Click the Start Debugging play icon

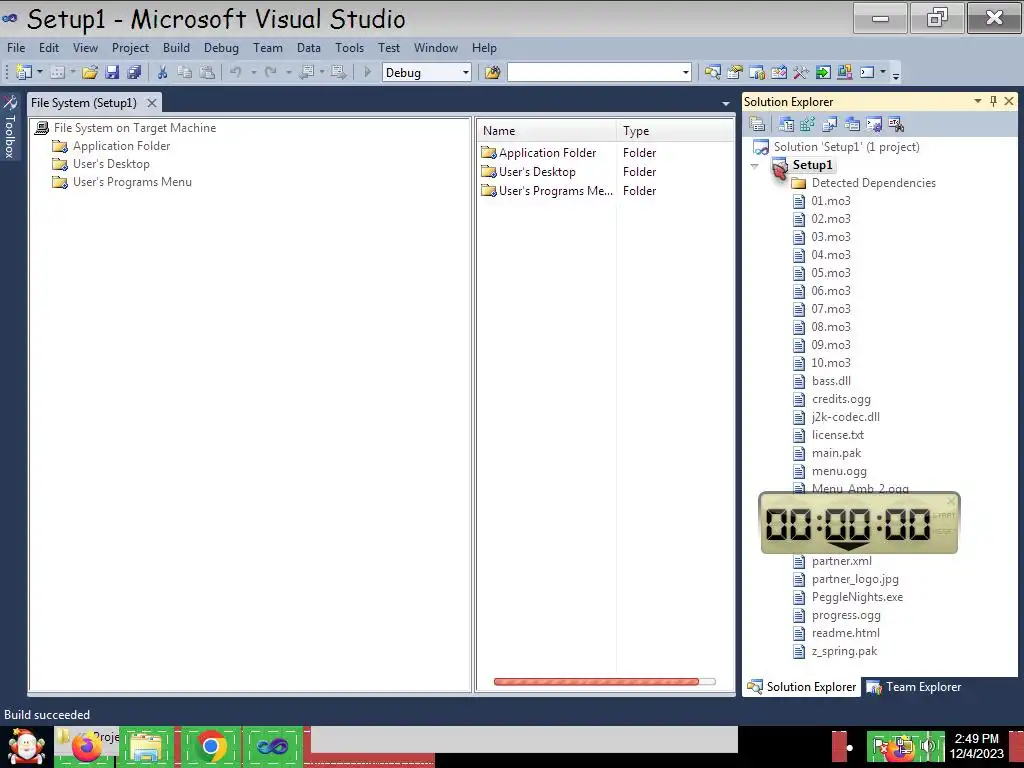368,72
